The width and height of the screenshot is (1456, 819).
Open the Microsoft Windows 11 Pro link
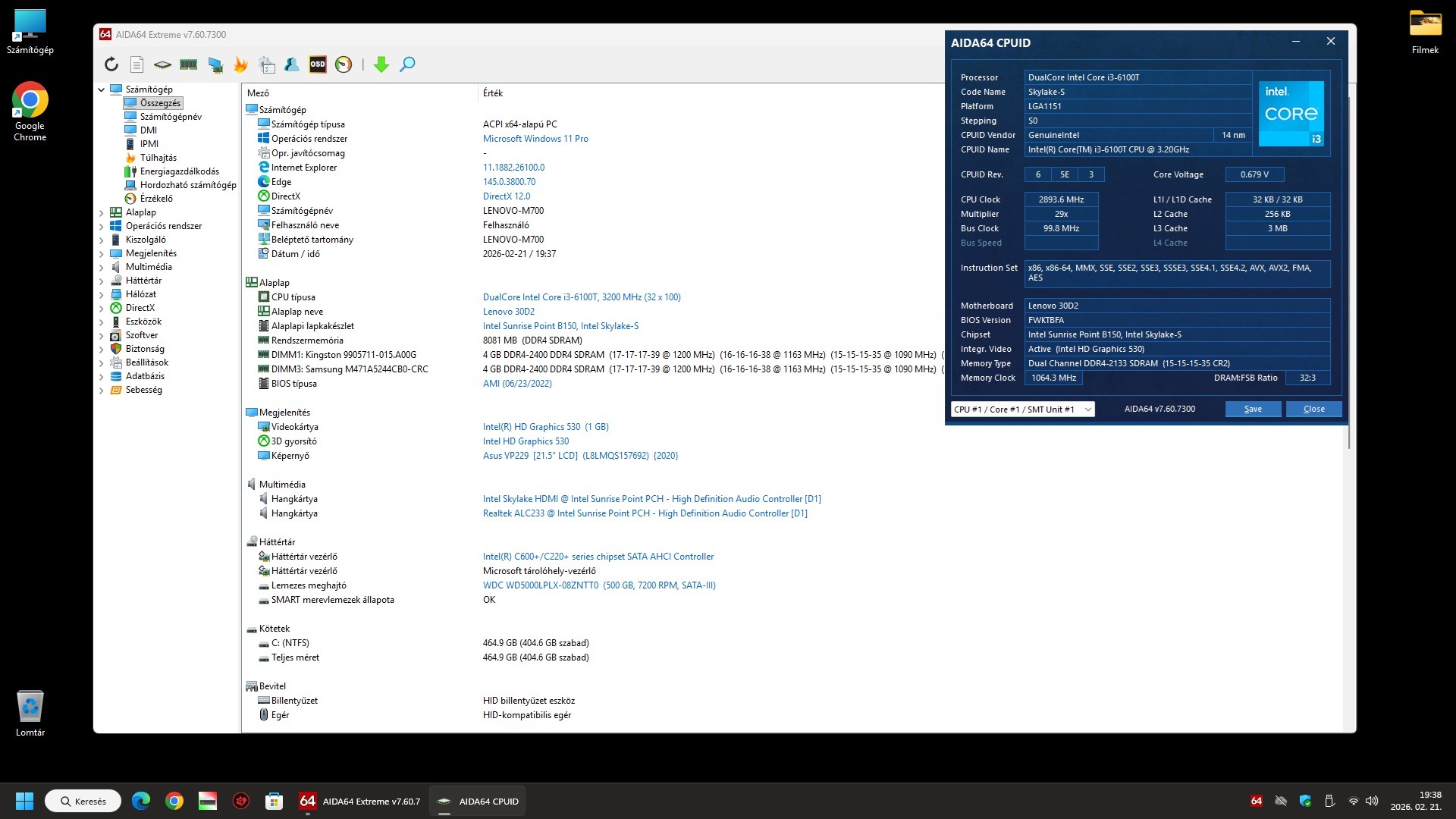click(535, 139)
